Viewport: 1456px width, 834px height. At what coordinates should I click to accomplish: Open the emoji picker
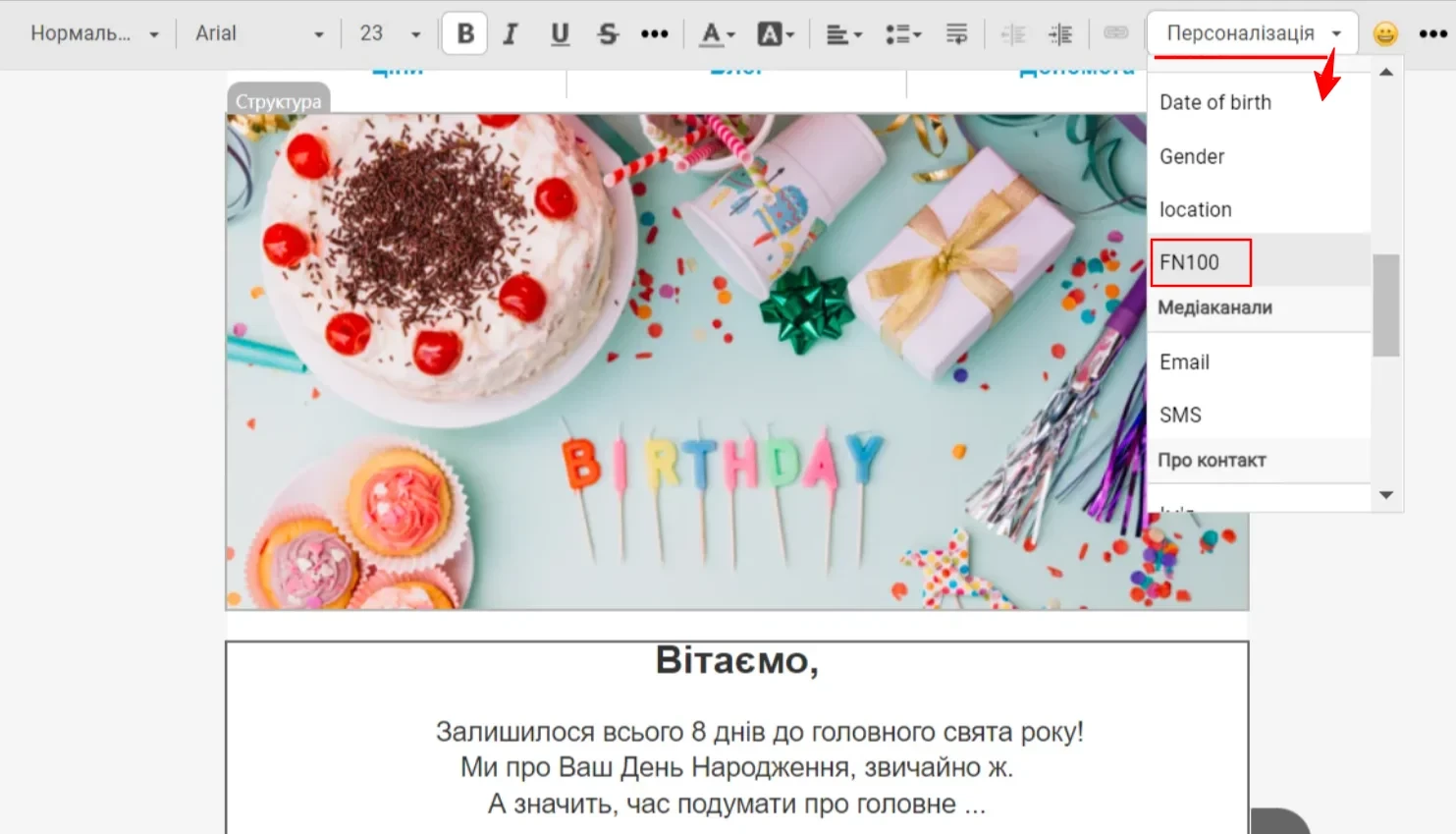click(1385, 34)
